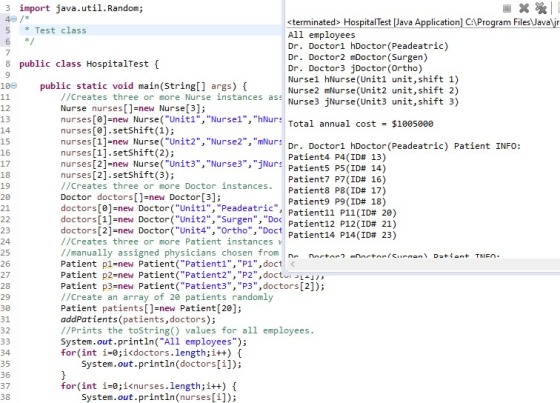Image resolution: width=560 pixels, height=403 pixels.
Task: Click the line creating Patient p3 with doctors[2]
Action: click(192, 286)
